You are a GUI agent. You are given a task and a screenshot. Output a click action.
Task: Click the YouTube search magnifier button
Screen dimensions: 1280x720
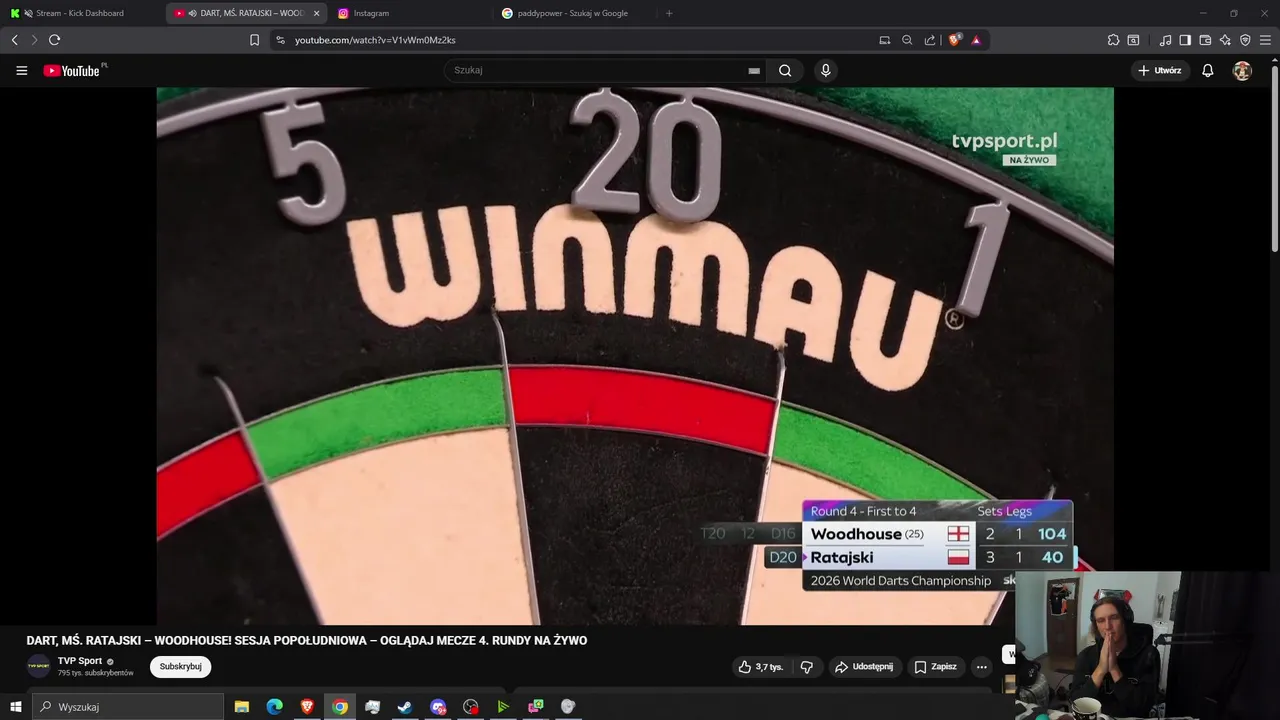click(x=785, y=70)
